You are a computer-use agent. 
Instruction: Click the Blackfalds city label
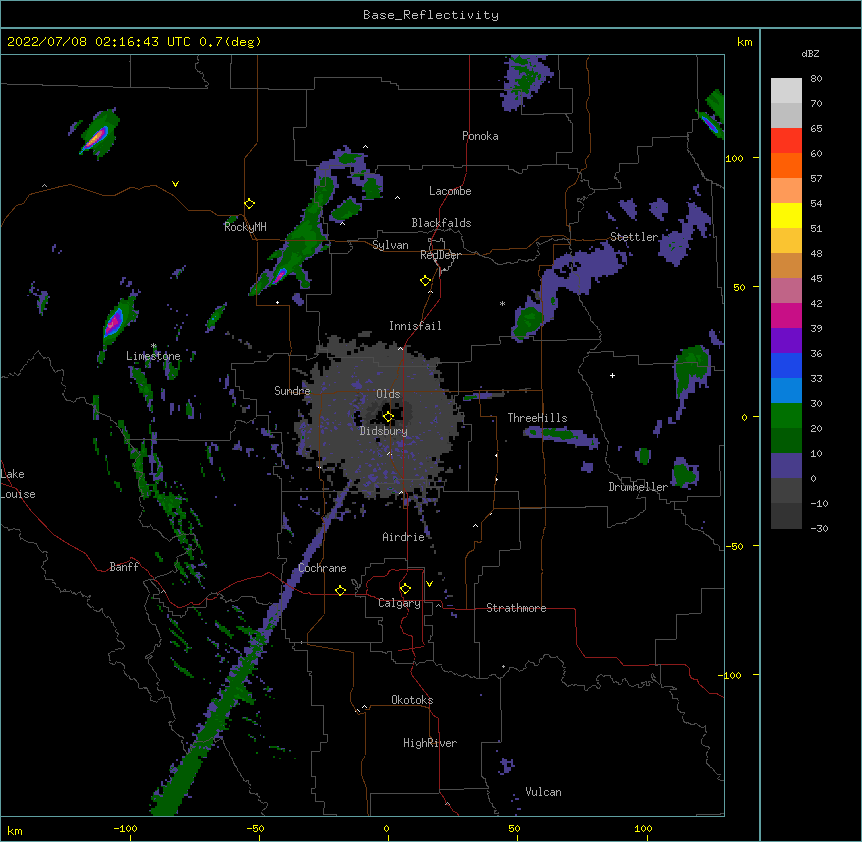pos(441,223)
